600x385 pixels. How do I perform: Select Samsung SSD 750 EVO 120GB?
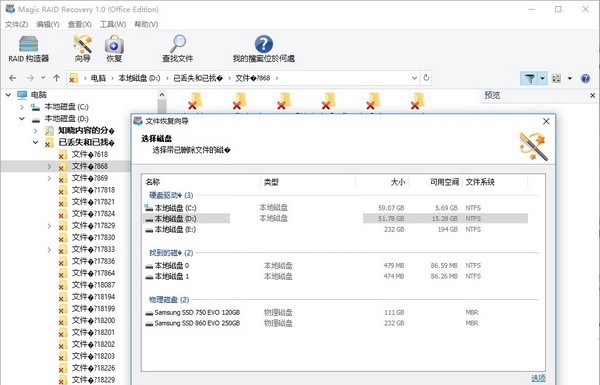335,312
